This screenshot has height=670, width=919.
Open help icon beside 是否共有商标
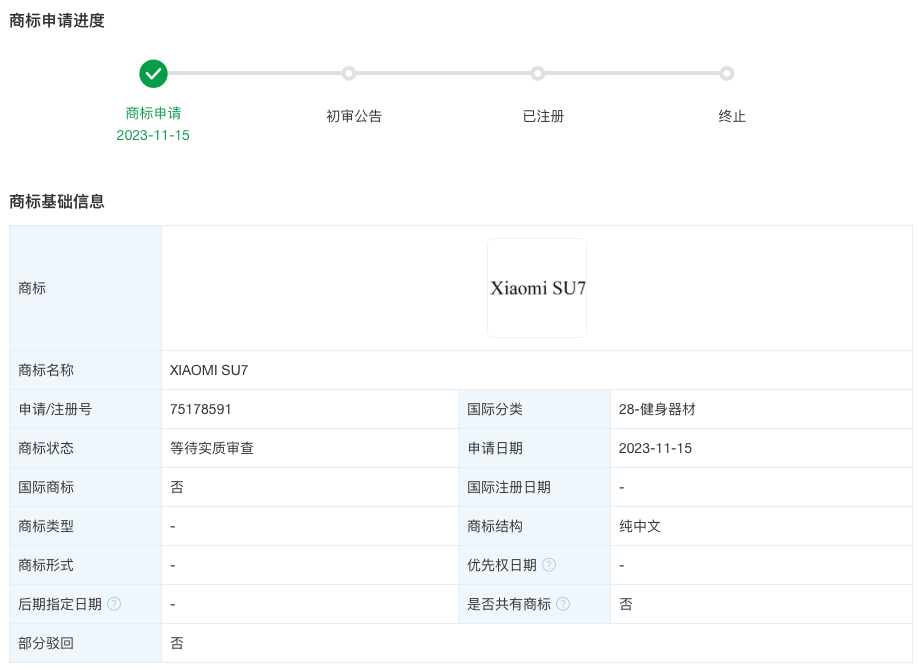point(563,604)
